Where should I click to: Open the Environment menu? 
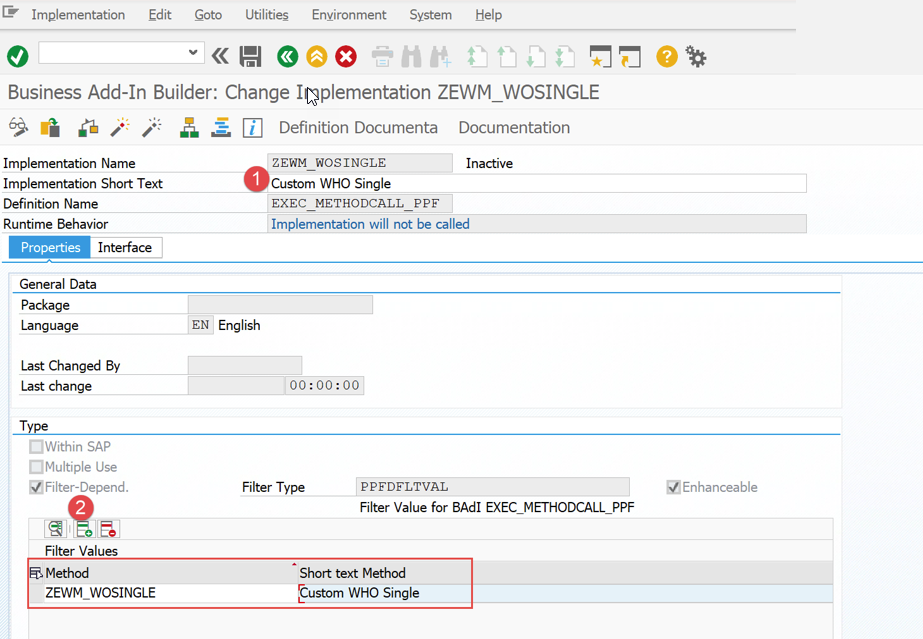[349, 15]
